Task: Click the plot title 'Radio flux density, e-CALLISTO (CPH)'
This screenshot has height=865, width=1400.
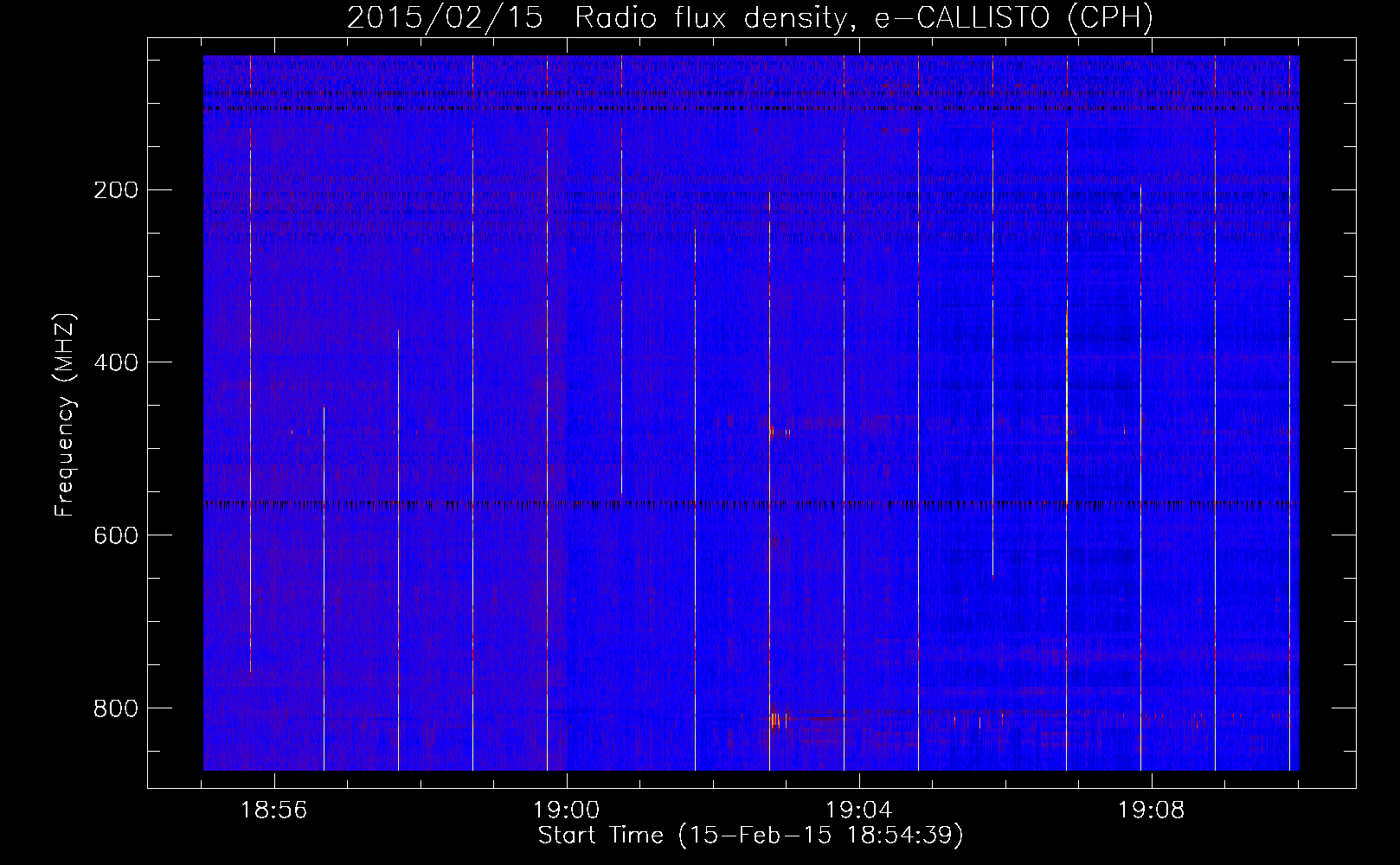Action: point(864,18)
